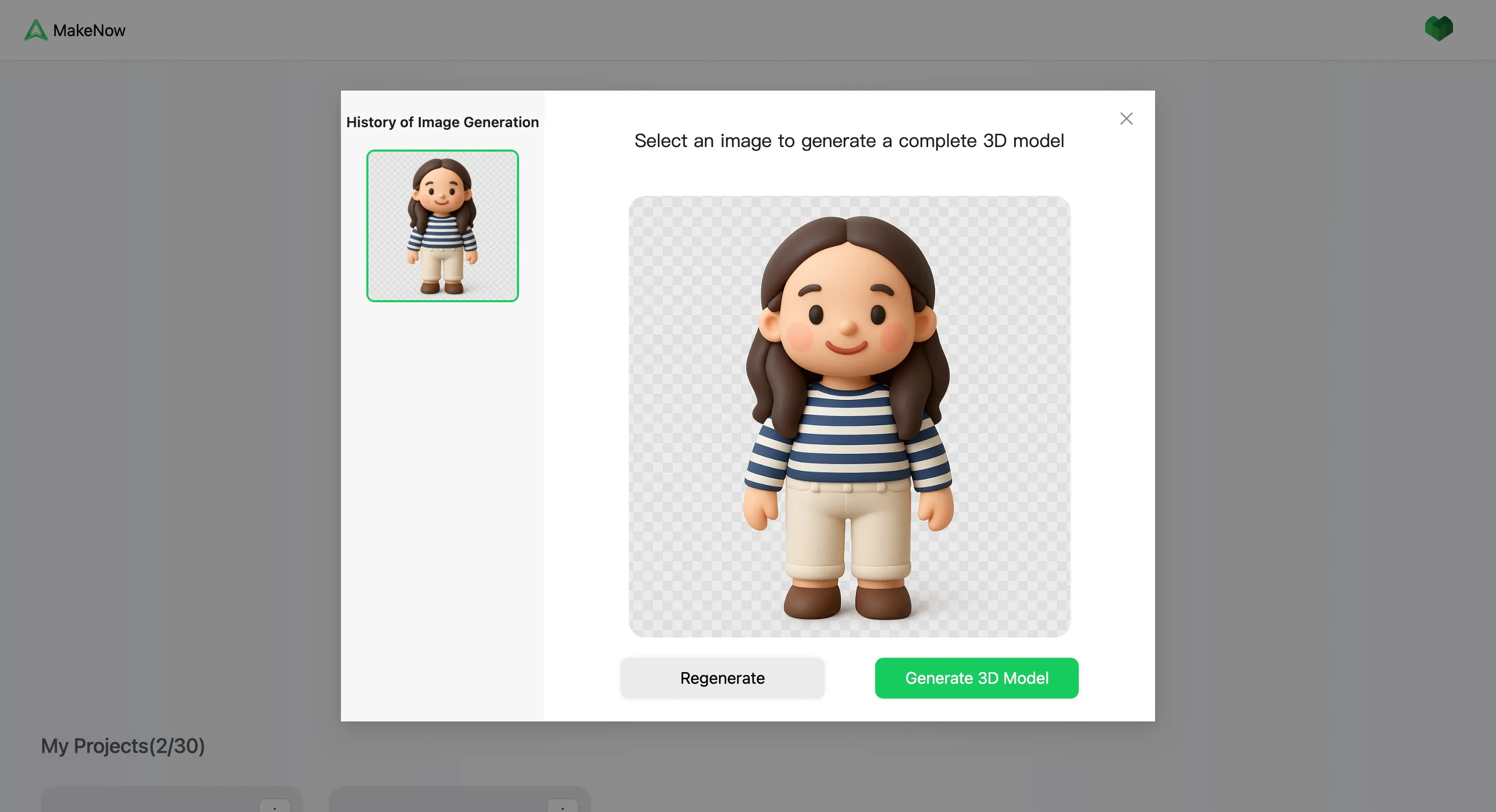Click Generate 3D Model

[976, 678]
